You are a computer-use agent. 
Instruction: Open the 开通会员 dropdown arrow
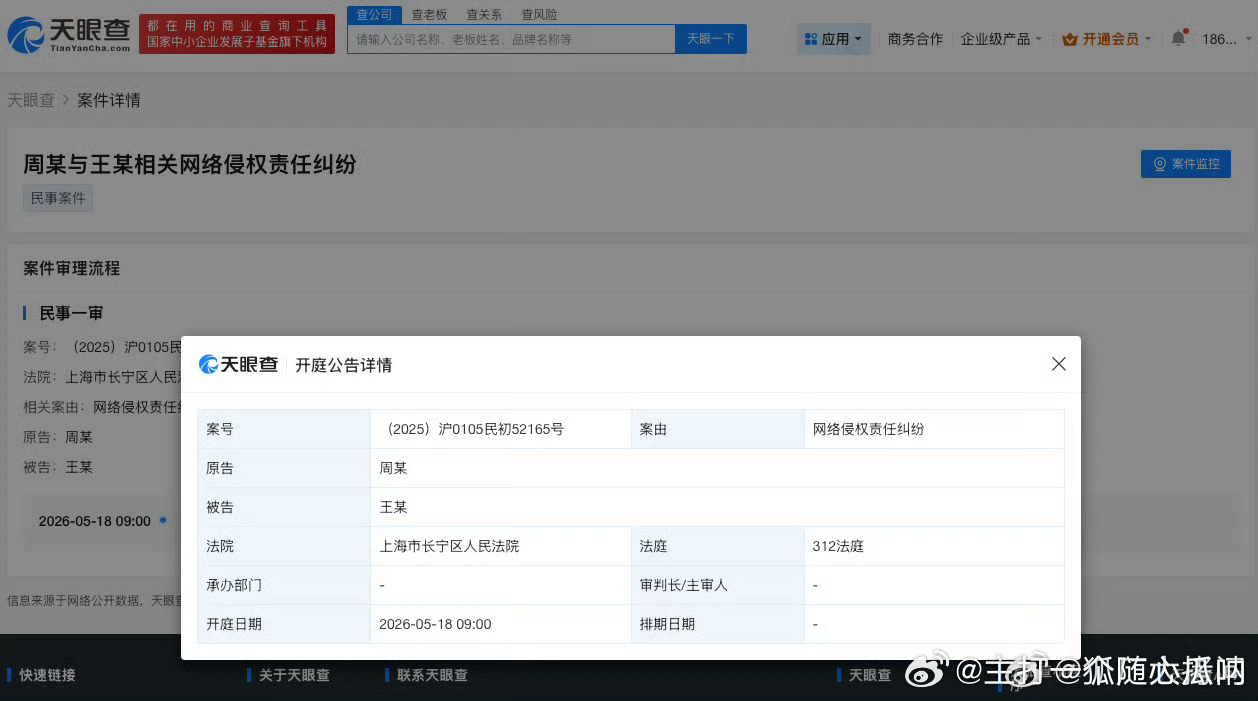(1147, 40)
